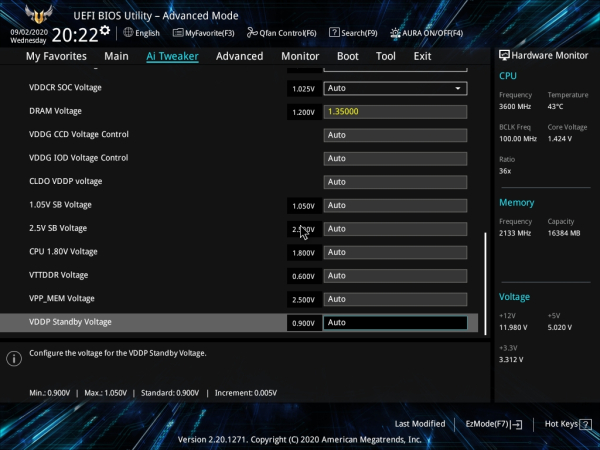Image resolution: width=600 pixels, height=450 pixels.
Task: Click the 1.424 V core voltage value
Action: (x=560, y=139)
